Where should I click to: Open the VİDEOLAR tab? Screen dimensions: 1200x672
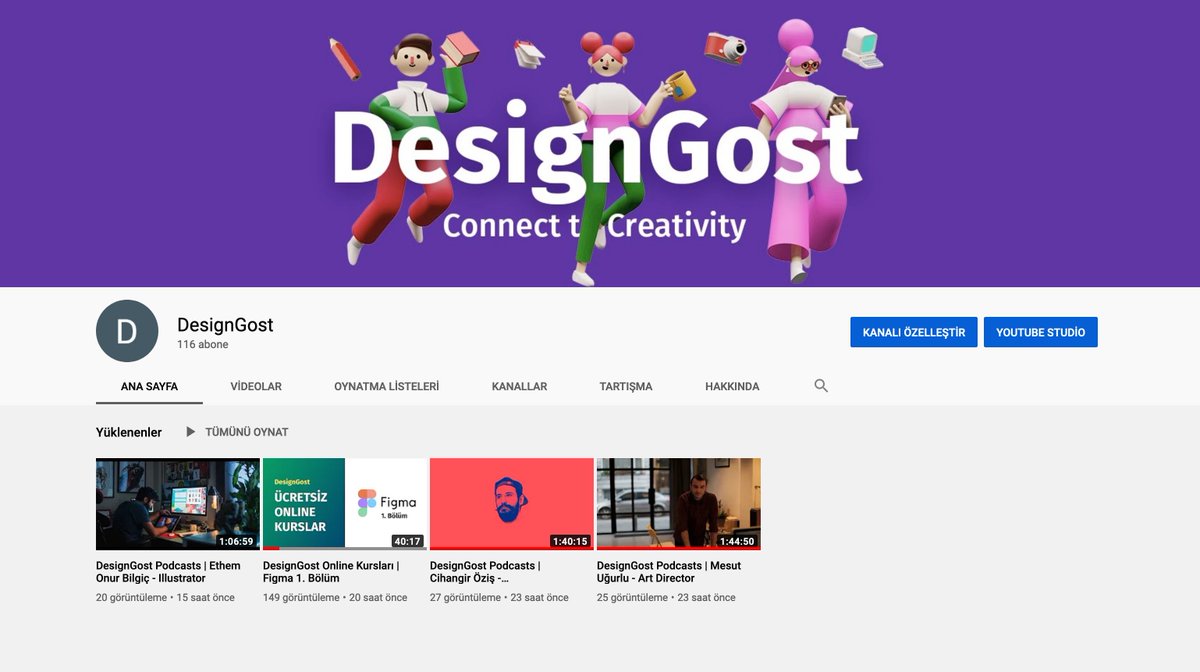(256, 386)
